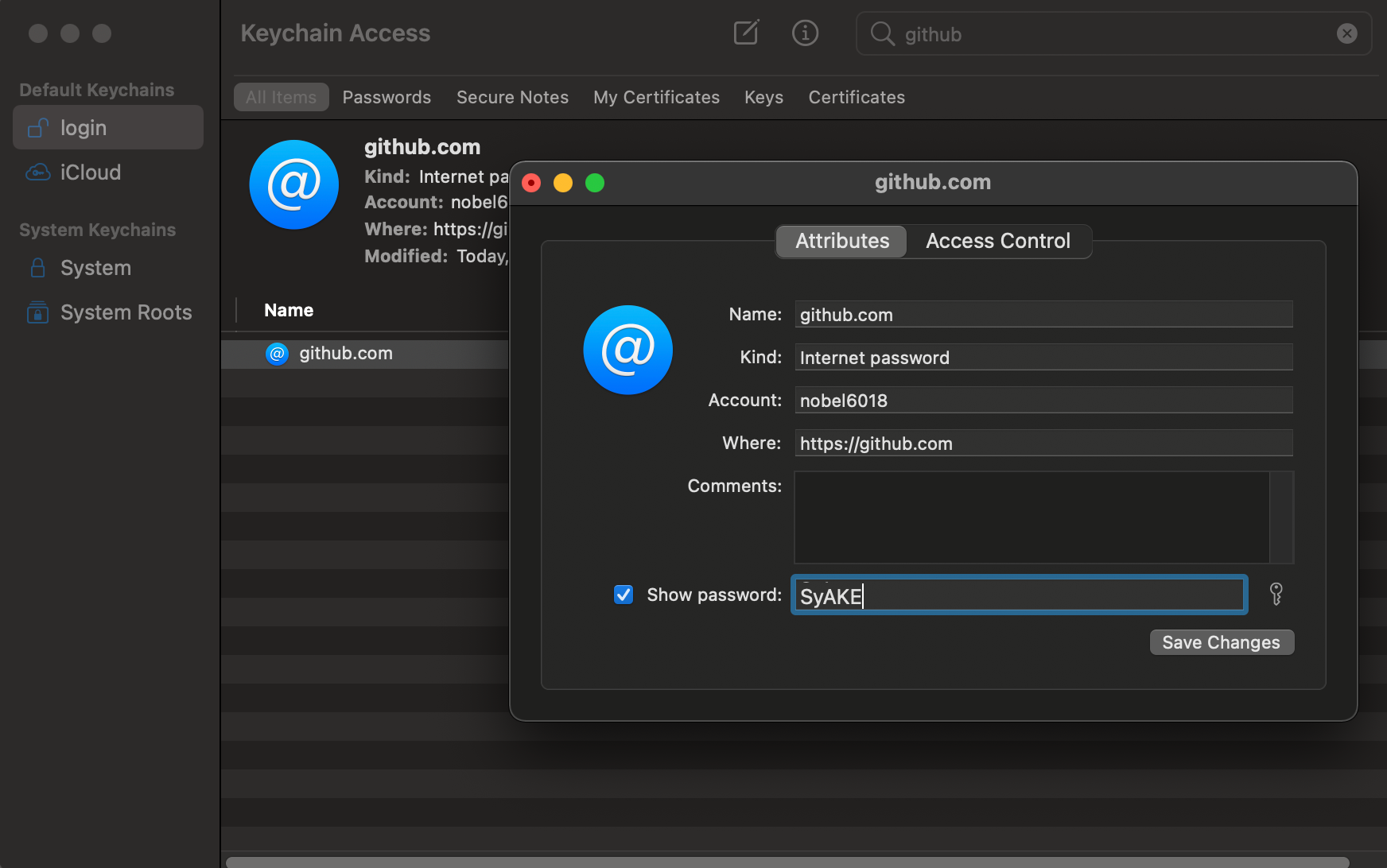Click the Name column header
Viewport: 1387px width, 868px height.
[x=289, y=310]
